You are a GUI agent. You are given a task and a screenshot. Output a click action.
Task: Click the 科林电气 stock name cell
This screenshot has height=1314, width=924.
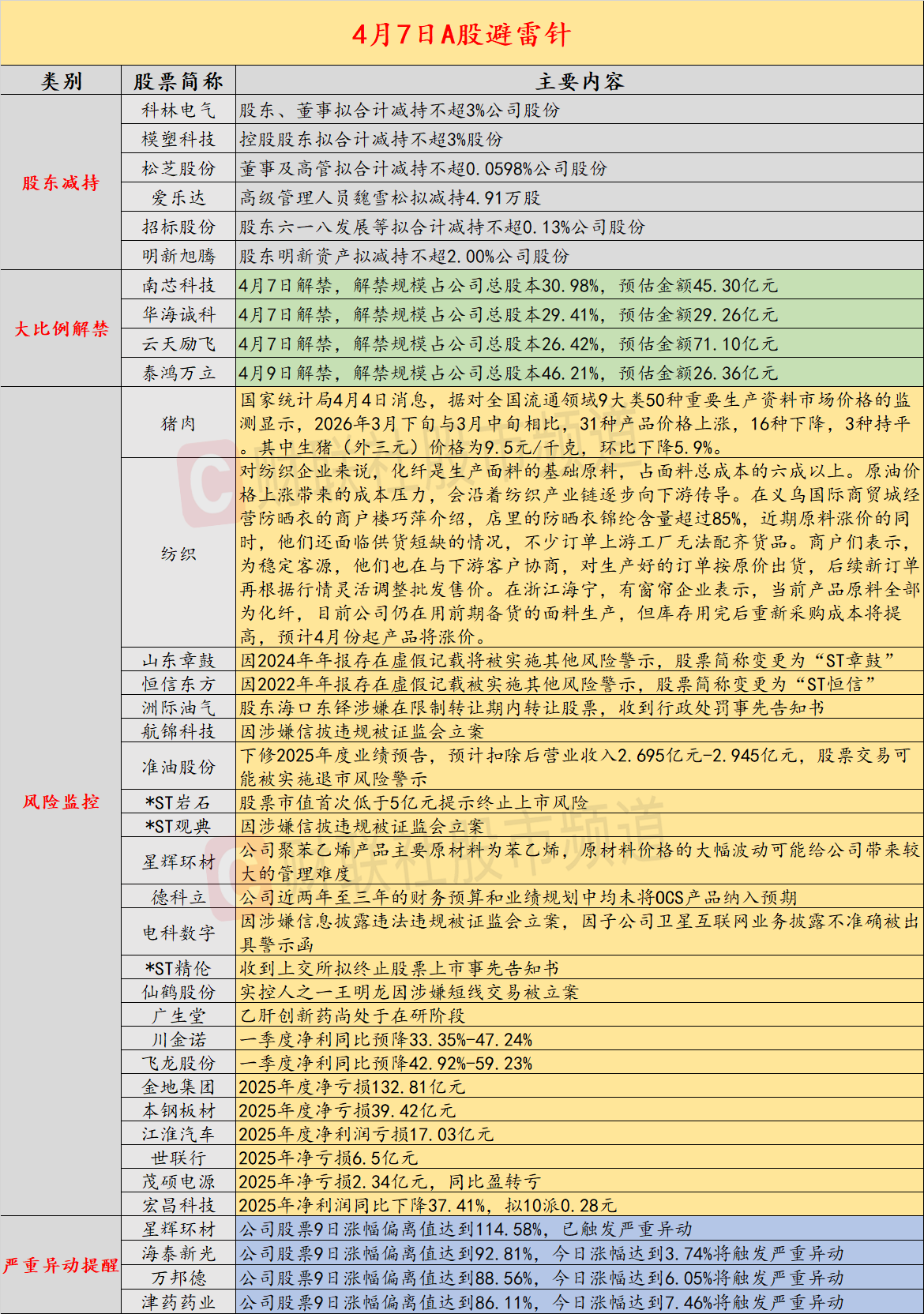pos(178,111)
